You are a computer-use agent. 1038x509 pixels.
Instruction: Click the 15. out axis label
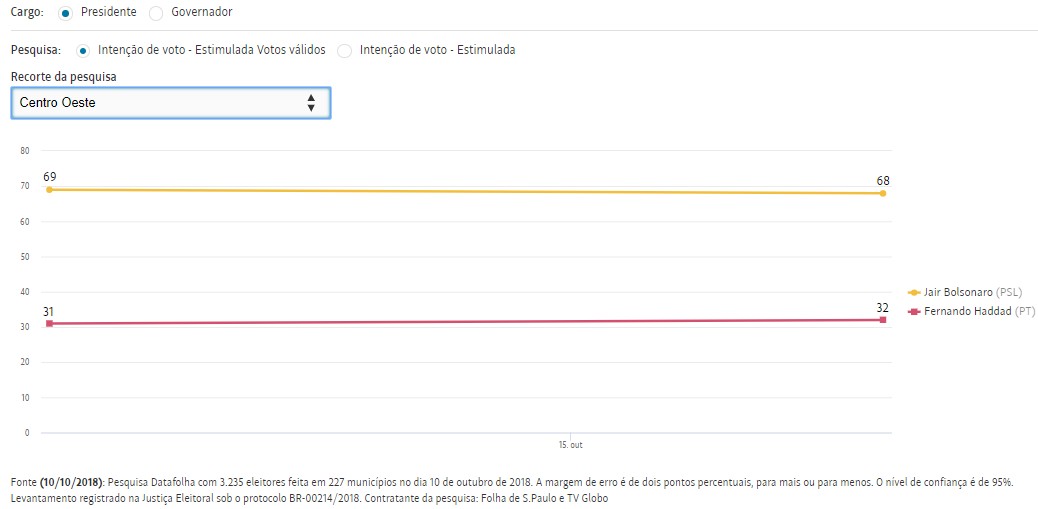coord(570,444)
